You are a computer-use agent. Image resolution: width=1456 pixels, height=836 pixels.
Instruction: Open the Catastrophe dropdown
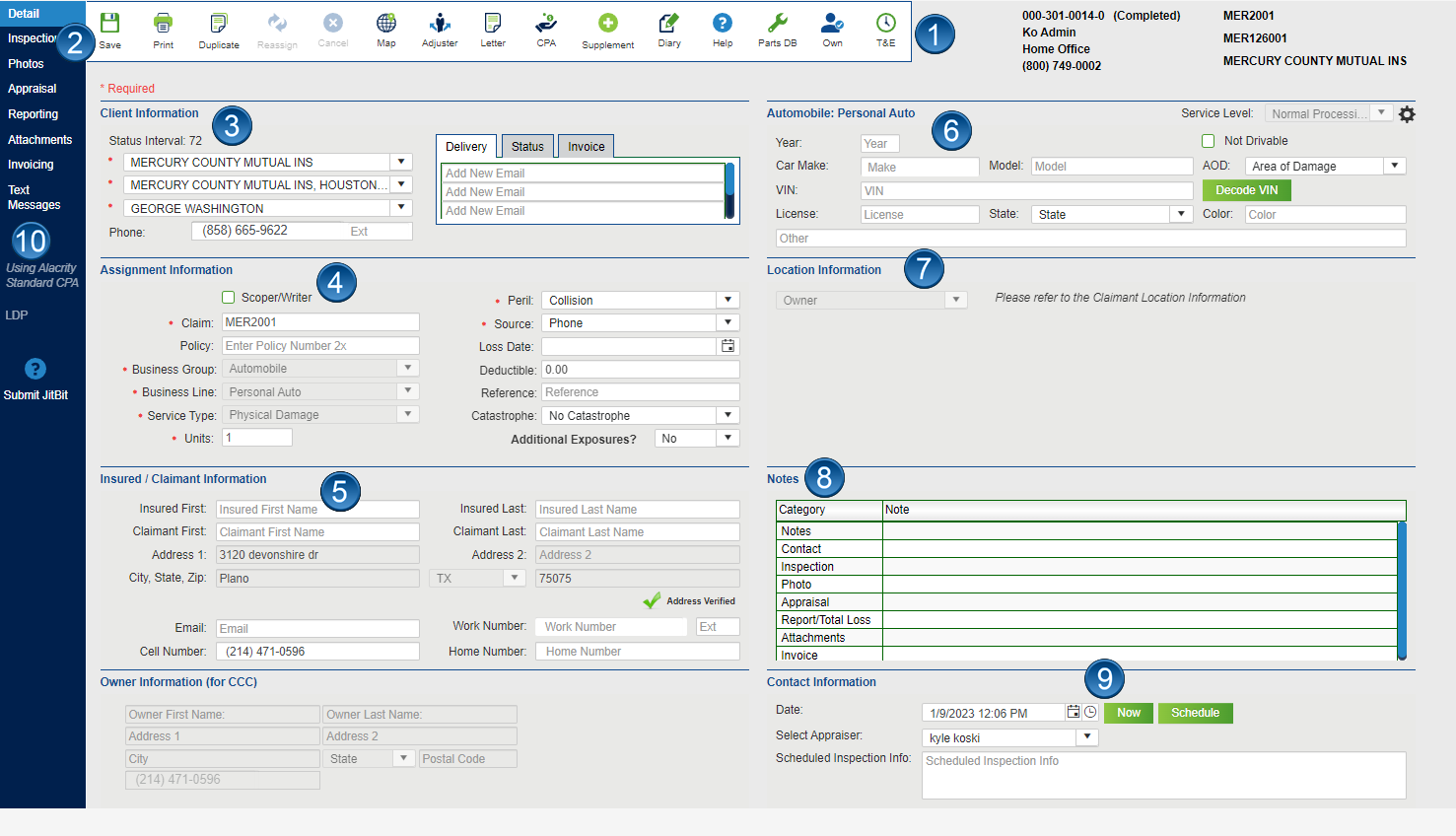coord(728,415)
